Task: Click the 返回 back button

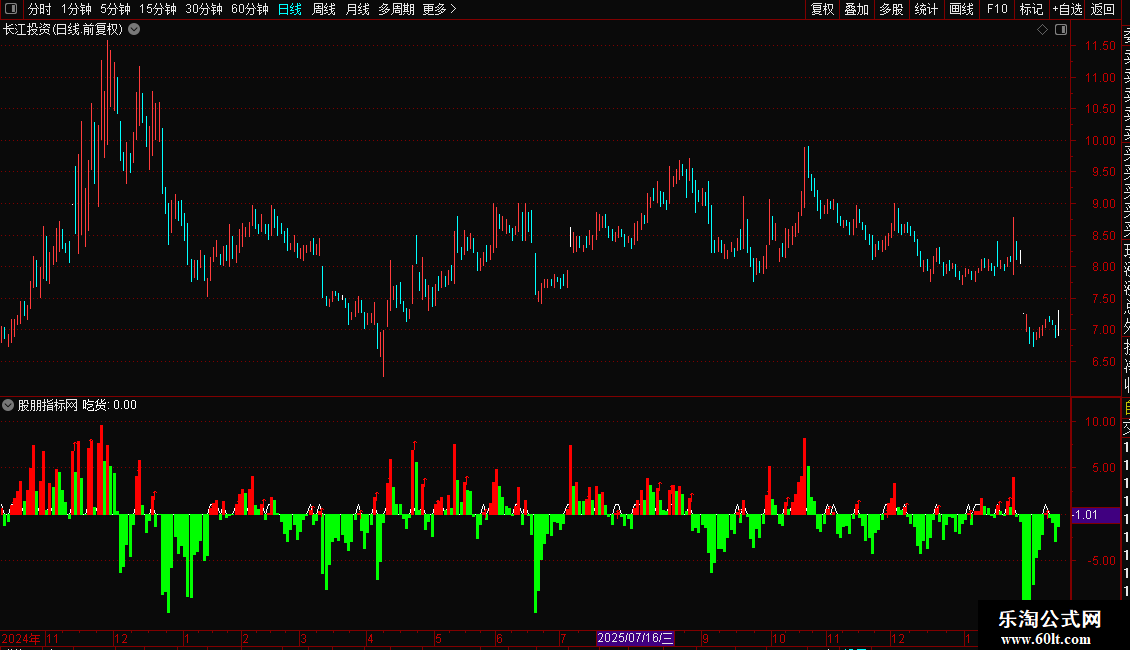Action: (1103, 9)
